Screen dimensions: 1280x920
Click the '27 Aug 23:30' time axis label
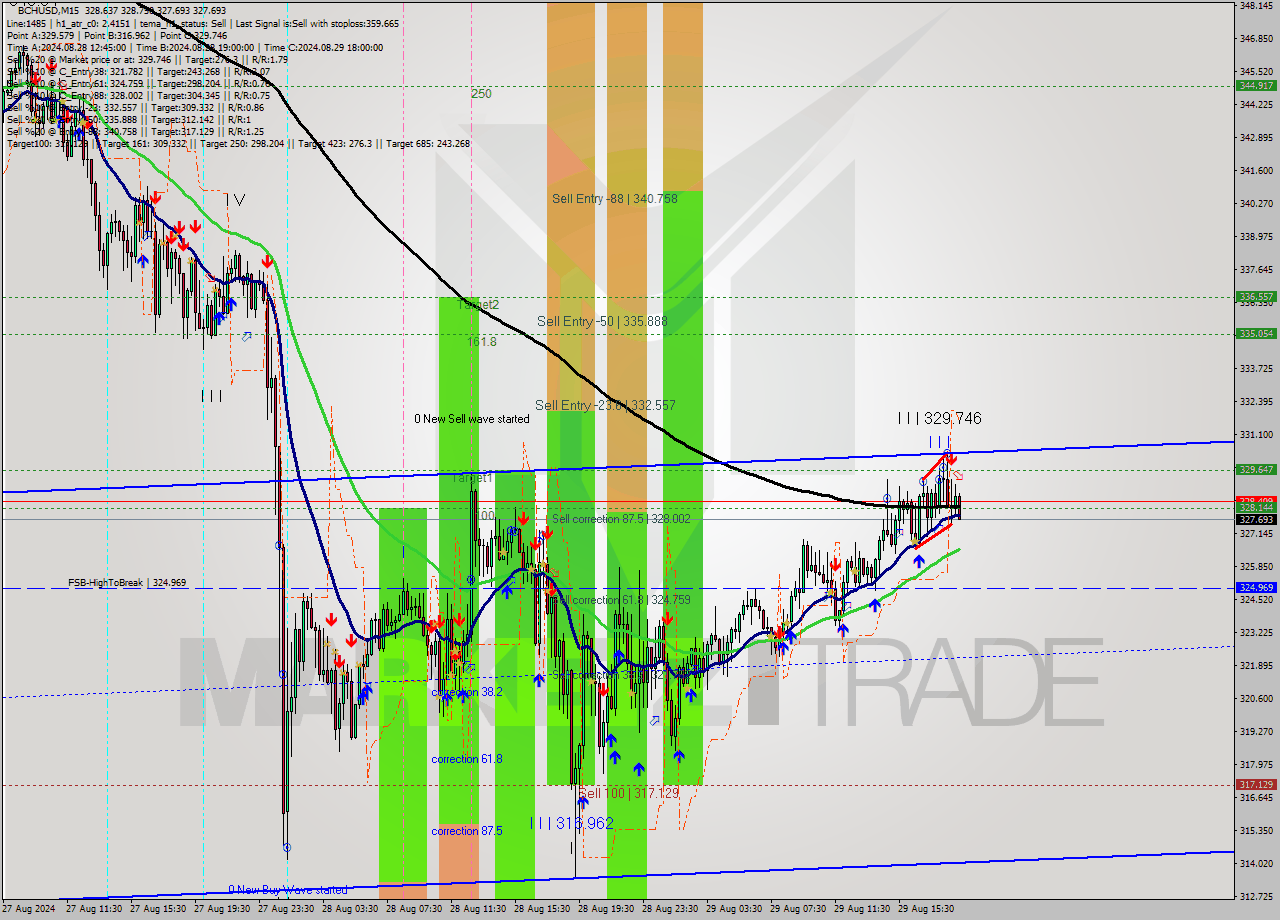coord(286,910)
